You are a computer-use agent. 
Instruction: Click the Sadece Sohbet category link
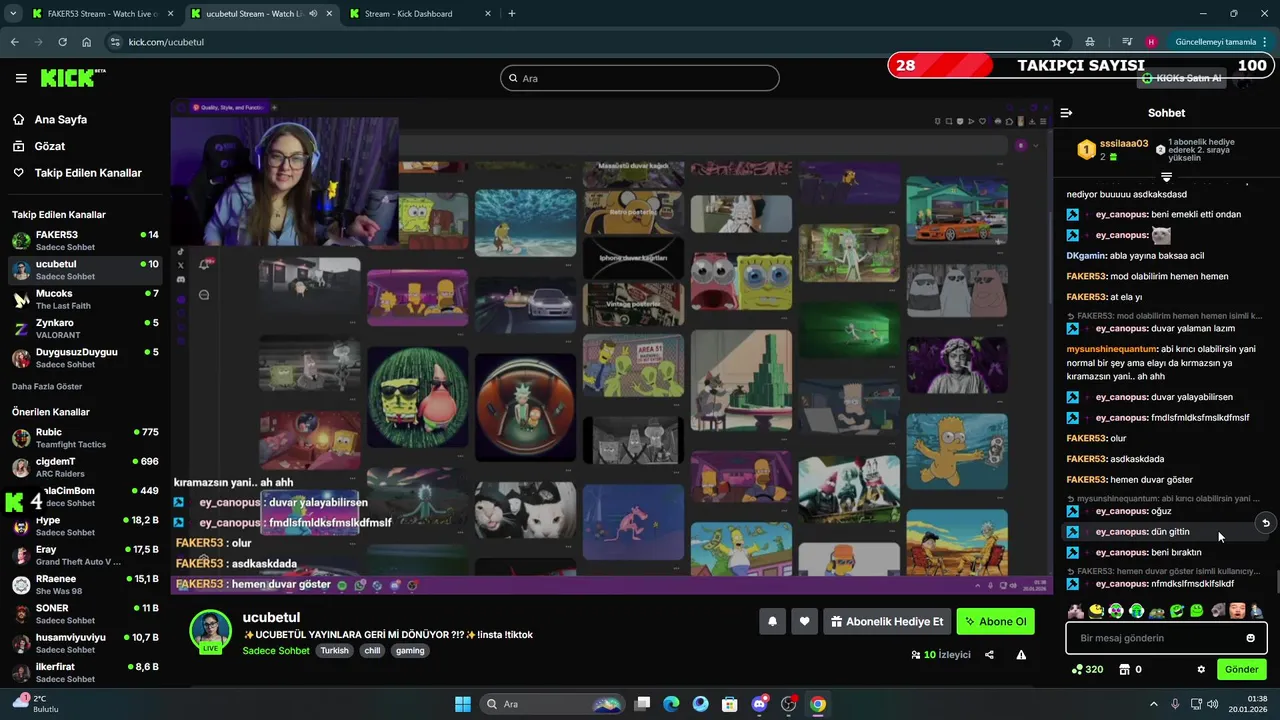click(x=276, y=650)
